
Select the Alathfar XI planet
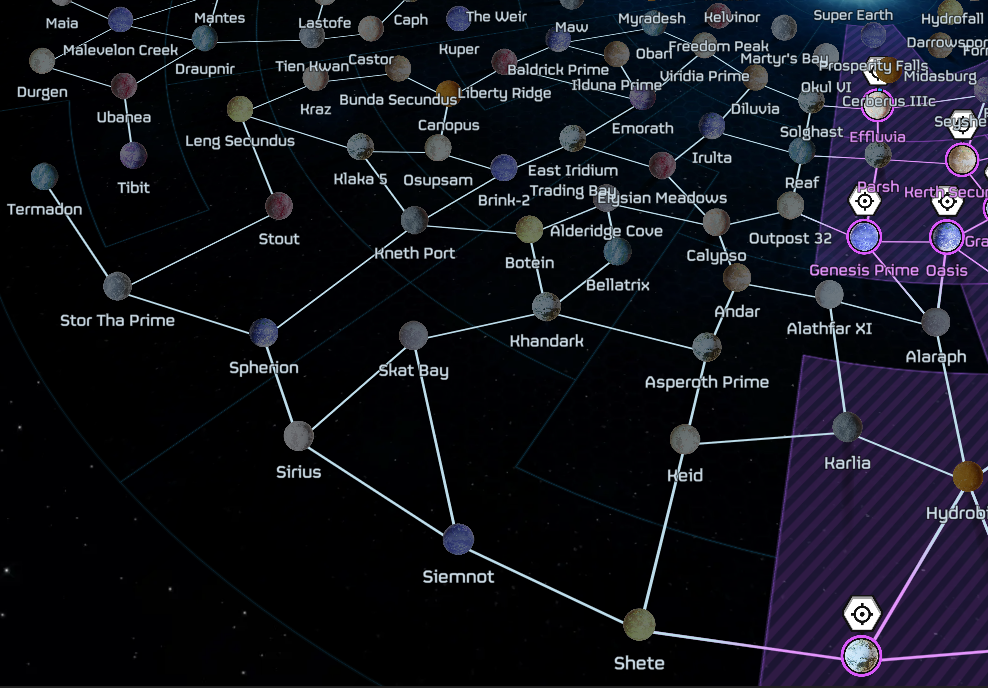pyautogui.click(x=829, y=295)
